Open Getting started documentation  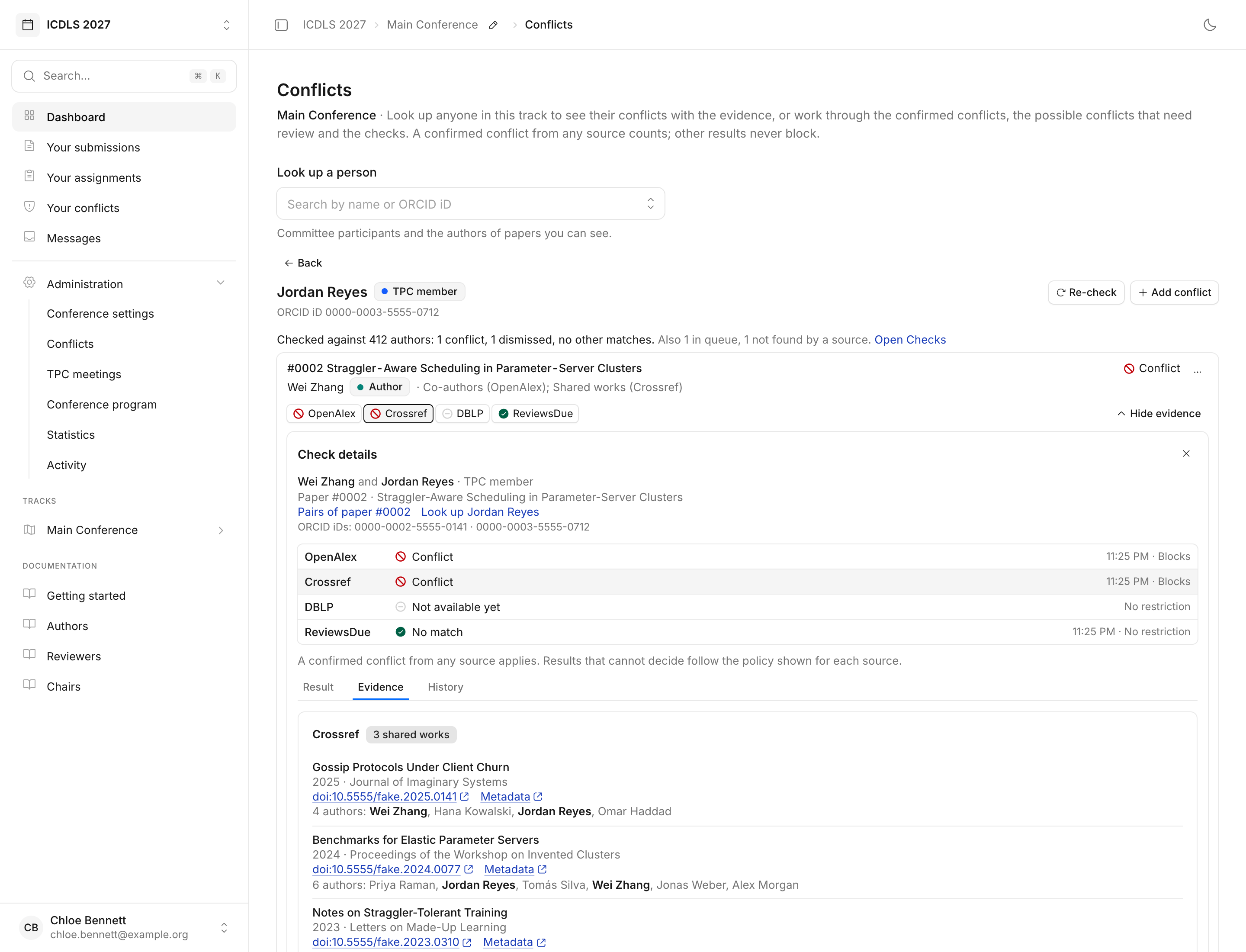coord(124,595)
